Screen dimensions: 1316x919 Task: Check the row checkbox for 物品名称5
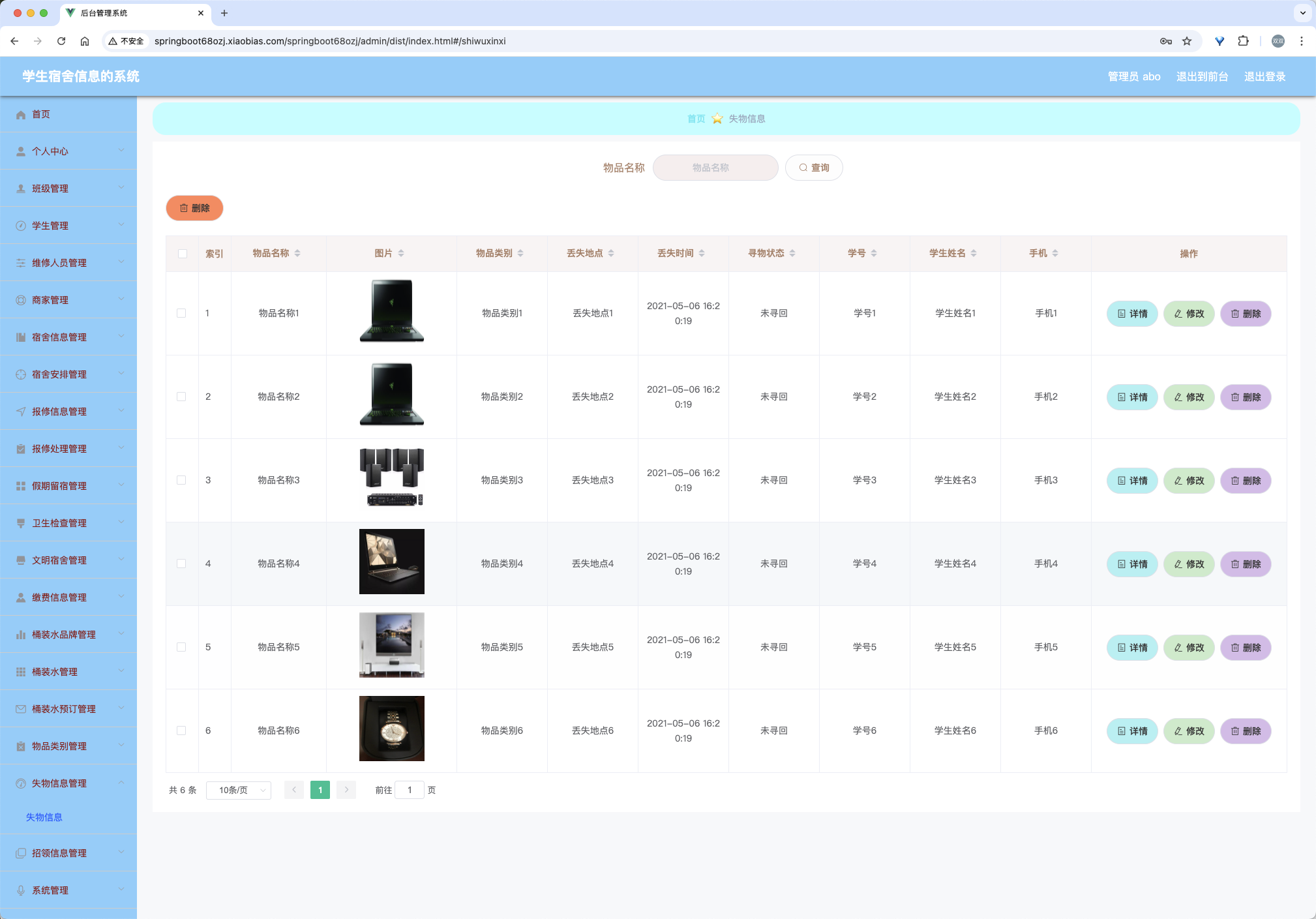181,647
